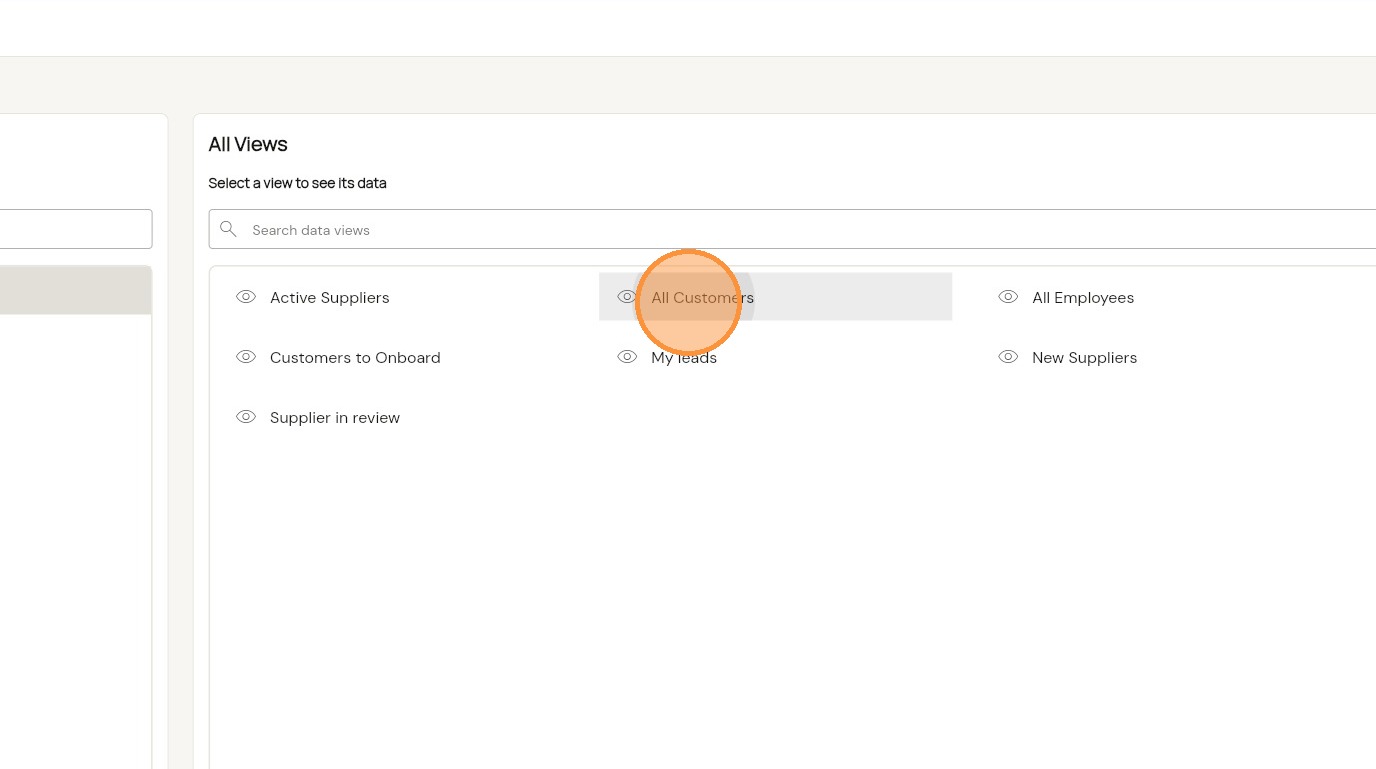Select the All Customers view

coord(702,298)
